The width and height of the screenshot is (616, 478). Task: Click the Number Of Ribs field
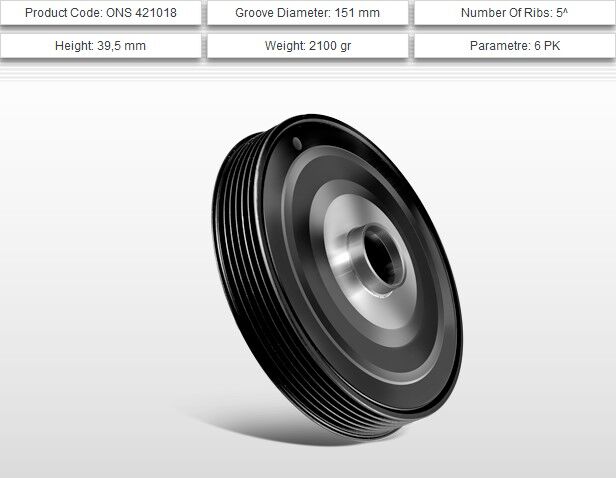point(515,13)
